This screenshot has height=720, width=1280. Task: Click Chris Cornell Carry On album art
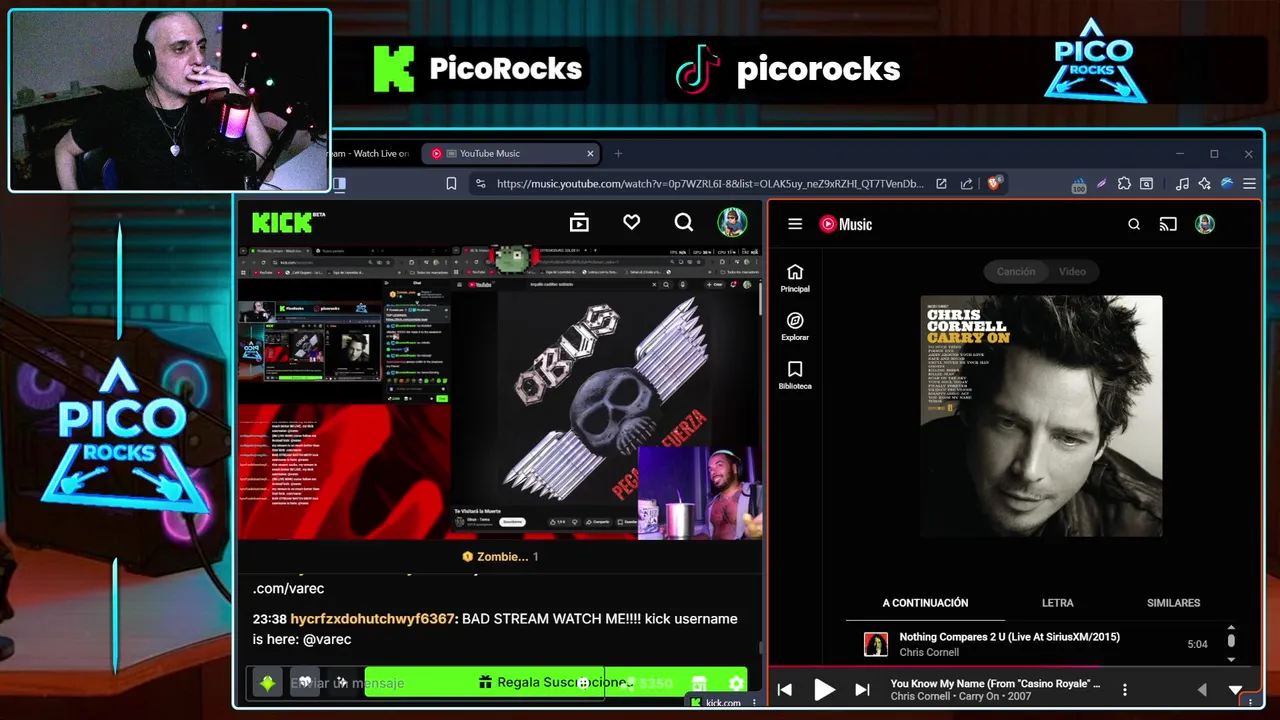[x=1041, y=416]
